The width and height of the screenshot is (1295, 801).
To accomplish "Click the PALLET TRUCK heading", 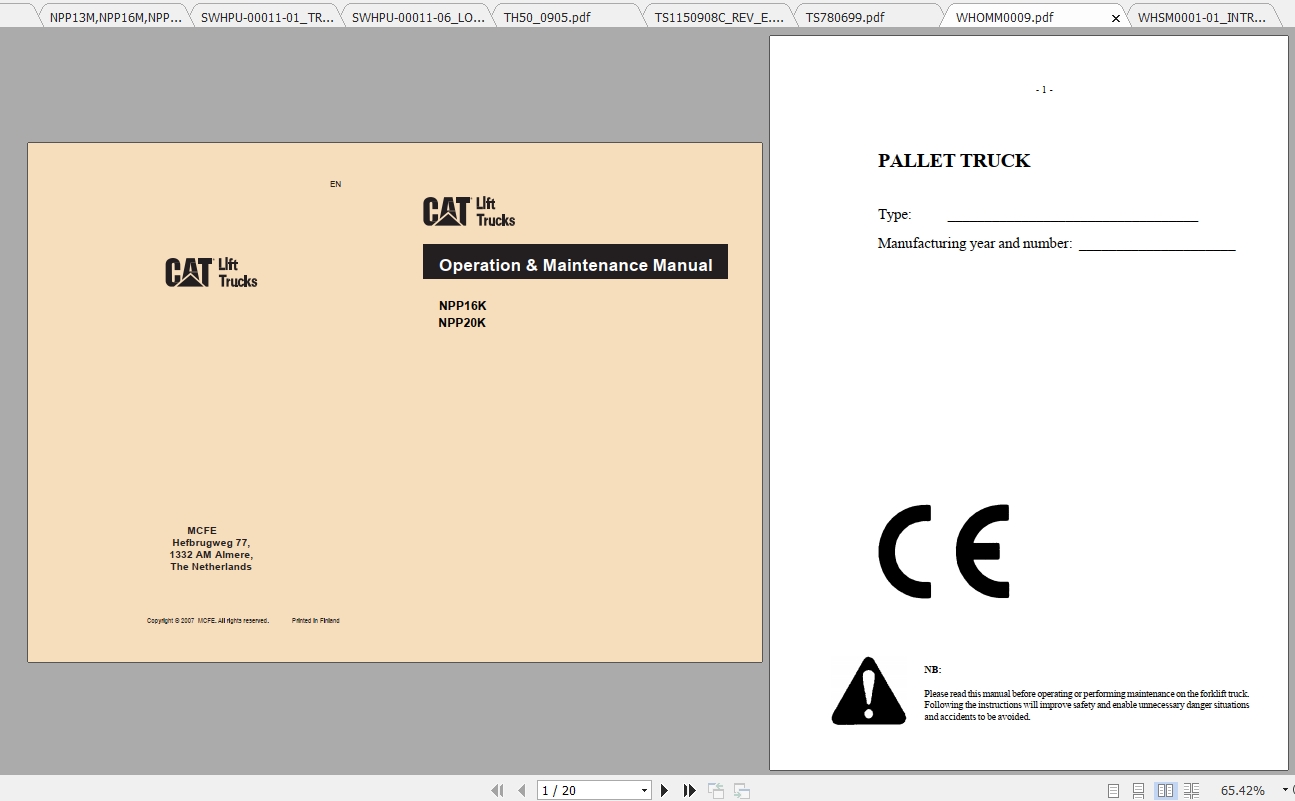I will point(954,161).
